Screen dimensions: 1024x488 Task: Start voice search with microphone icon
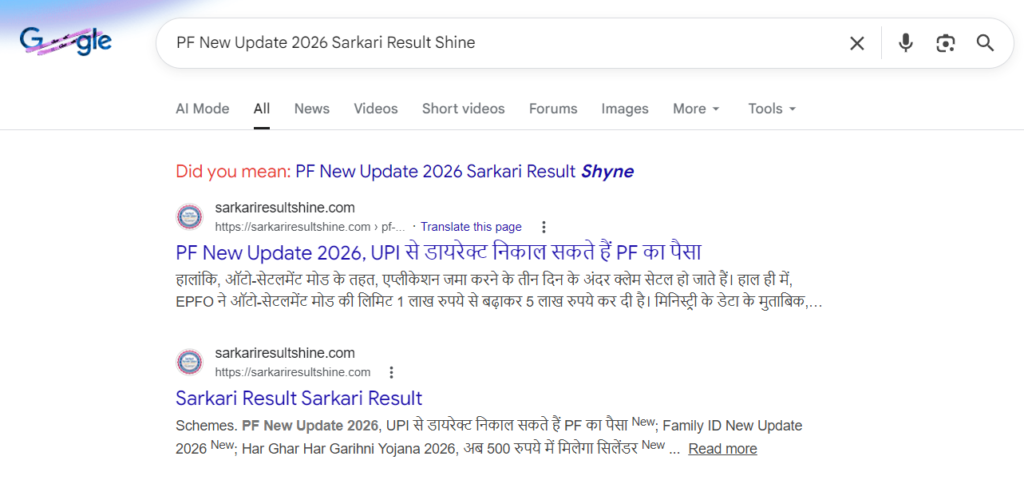click(x=905, y=43)
